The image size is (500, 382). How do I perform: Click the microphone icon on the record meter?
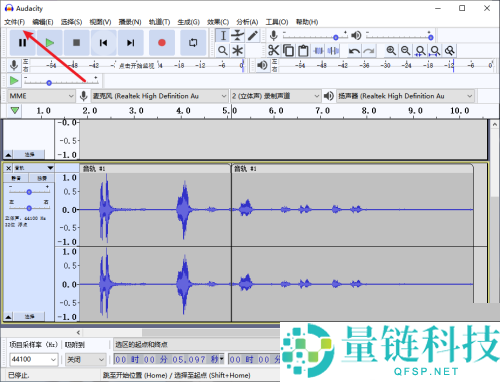(x=14, y=65)
